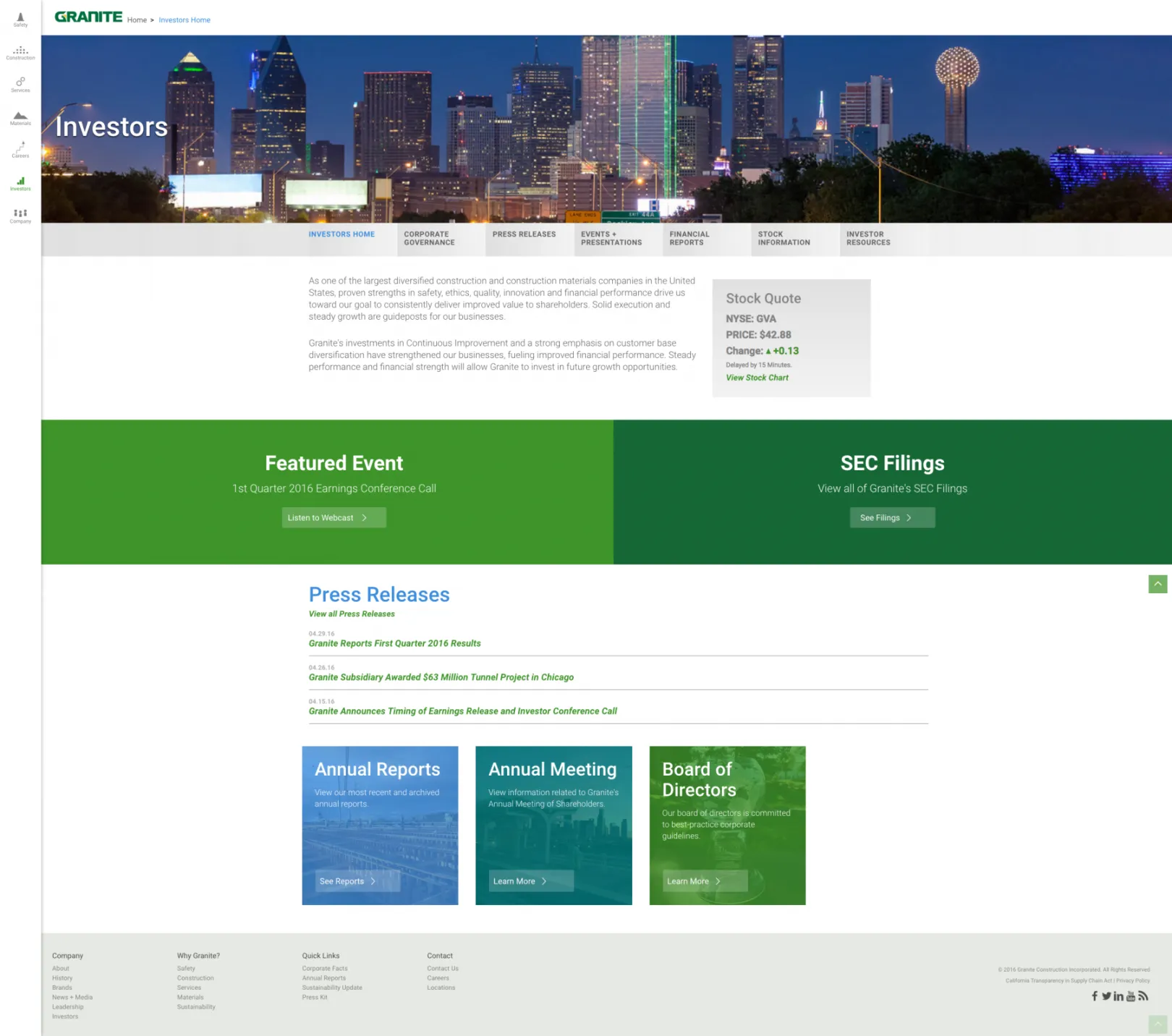Click the See Filings button

click(892, 517)
